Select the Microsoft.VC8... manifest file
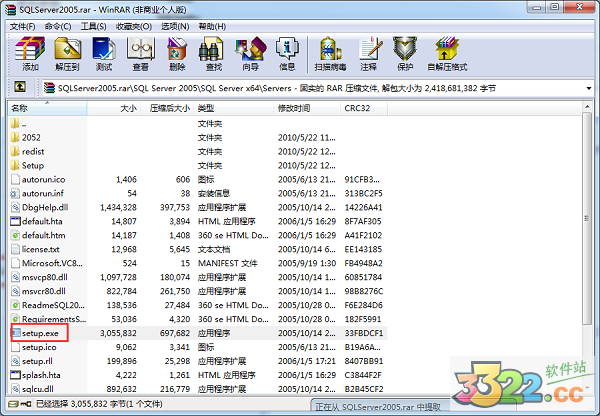 point(52,263)
